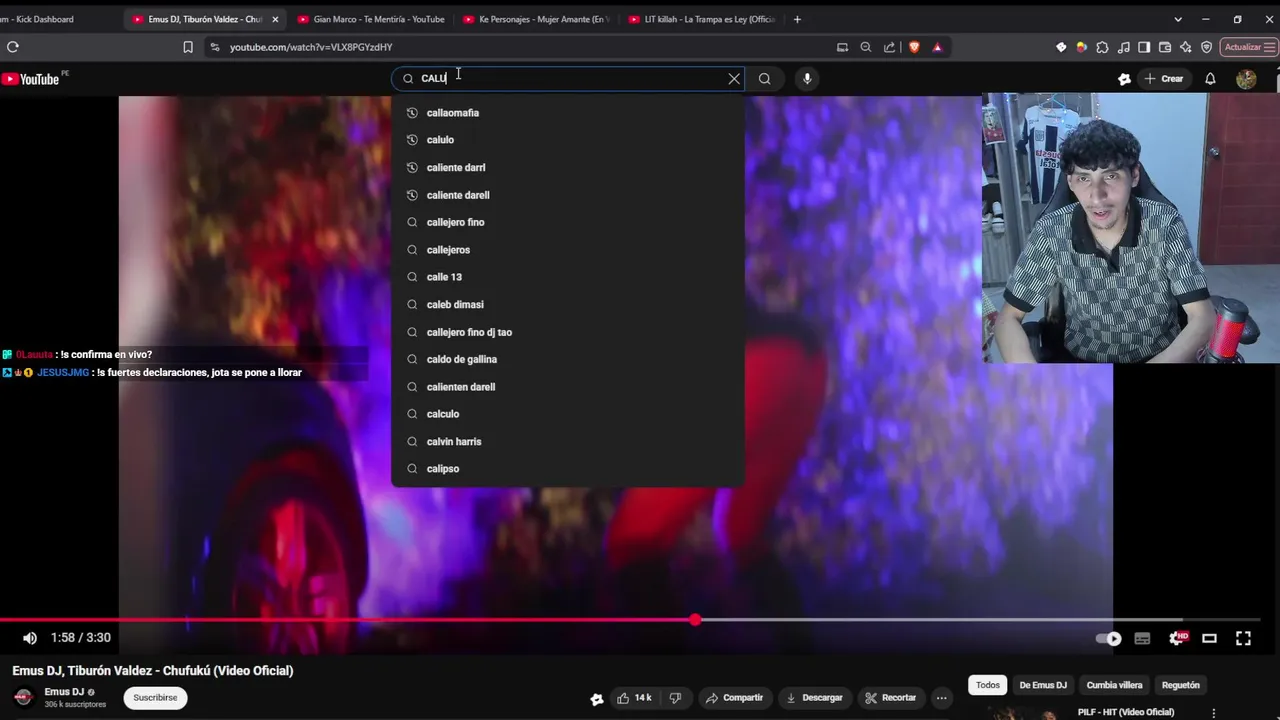Select the calle 13 suggestion
The width and height of the screenshot is (1280, 720).
(568, 277)
